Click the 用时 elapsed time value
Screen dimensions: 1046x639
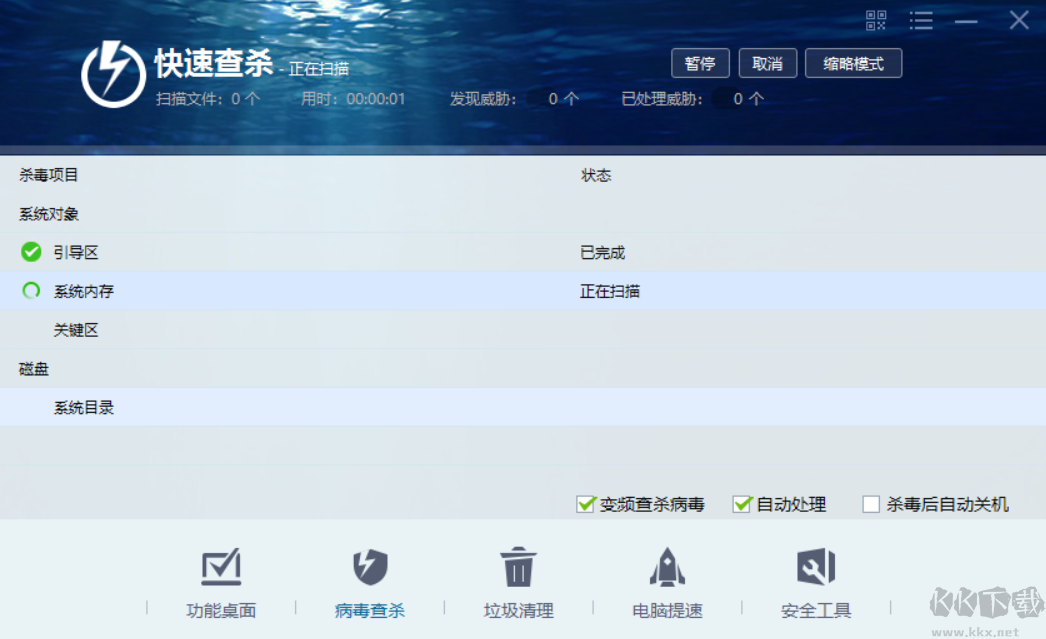coord(376,99)
